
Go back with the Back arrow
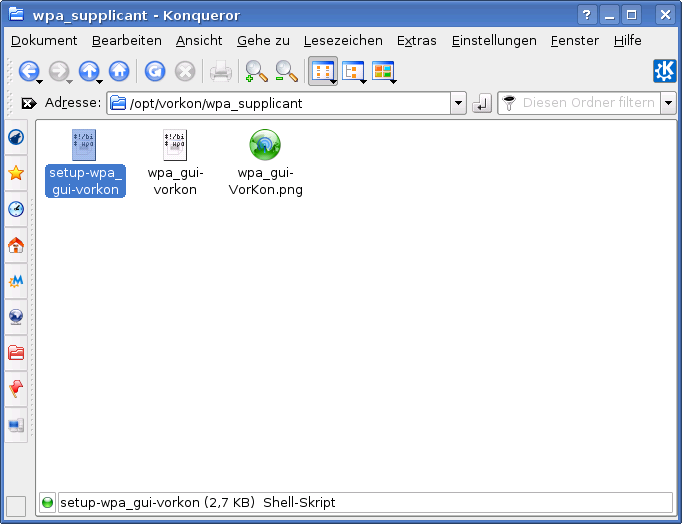[28, 71]
